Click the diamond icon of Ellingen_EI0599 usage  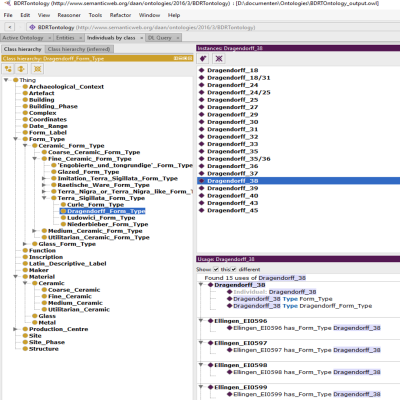tap(210, 387)
